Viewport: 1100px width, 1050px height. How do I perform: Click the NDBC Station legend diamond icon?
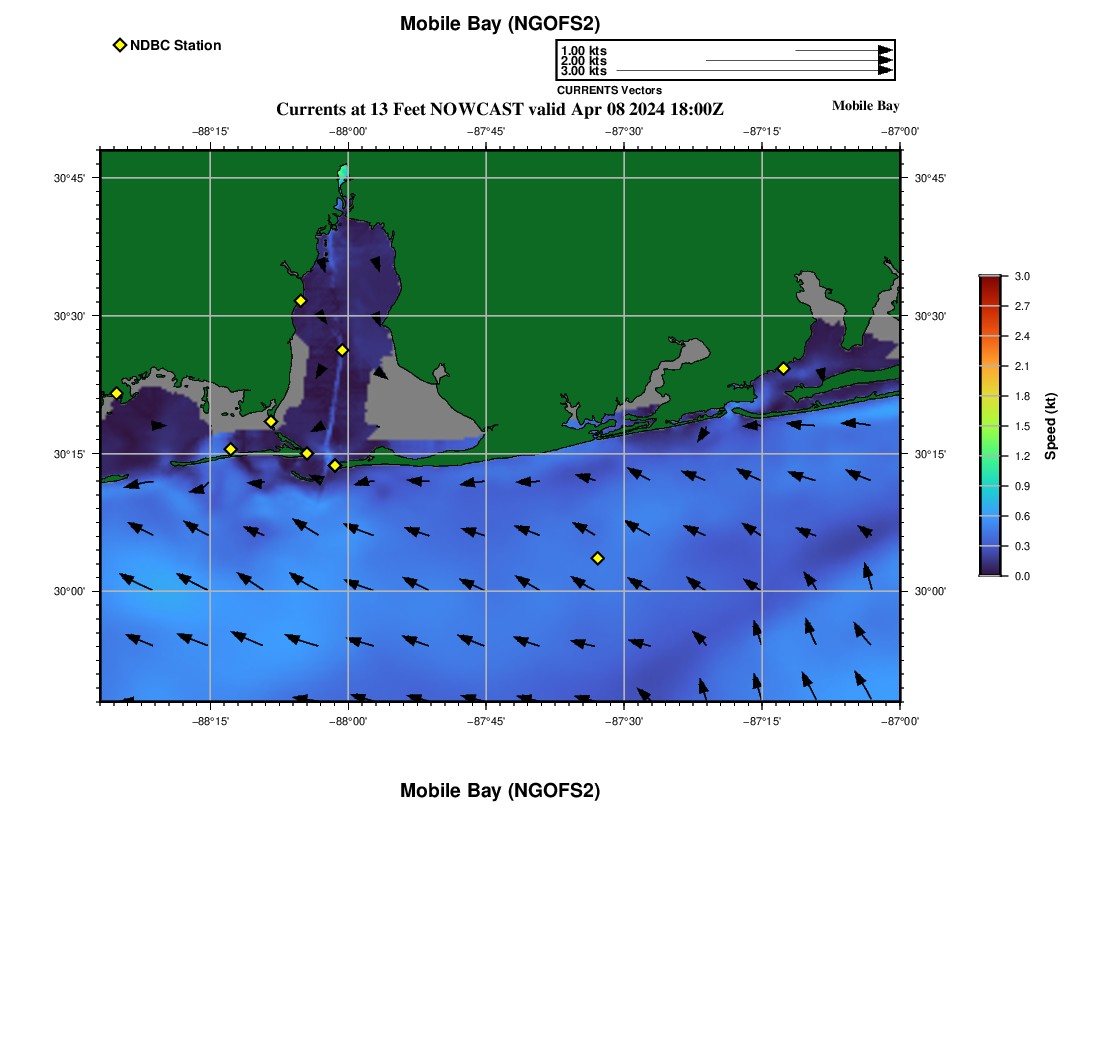click(x=120, y=45)
